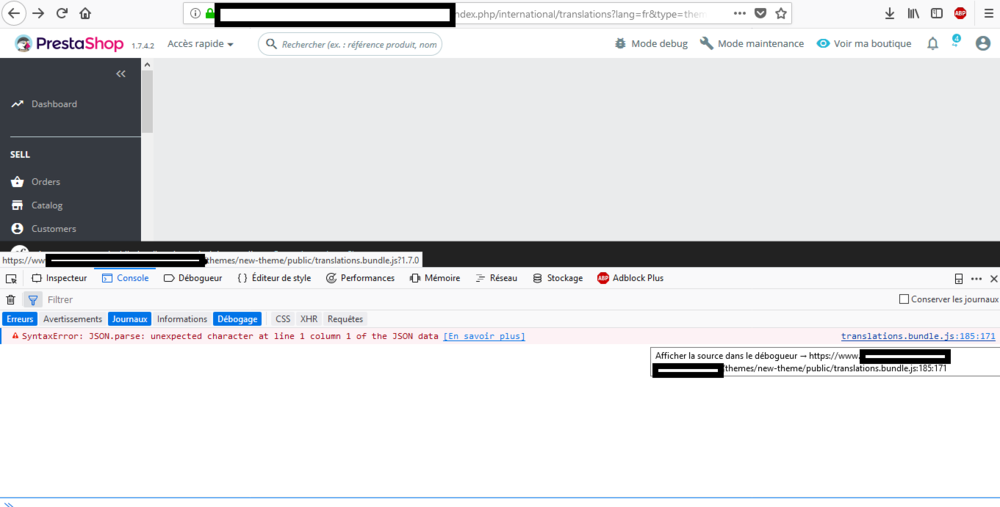Close the developer tools panel

pyautogui.click(x=994, y=279)
